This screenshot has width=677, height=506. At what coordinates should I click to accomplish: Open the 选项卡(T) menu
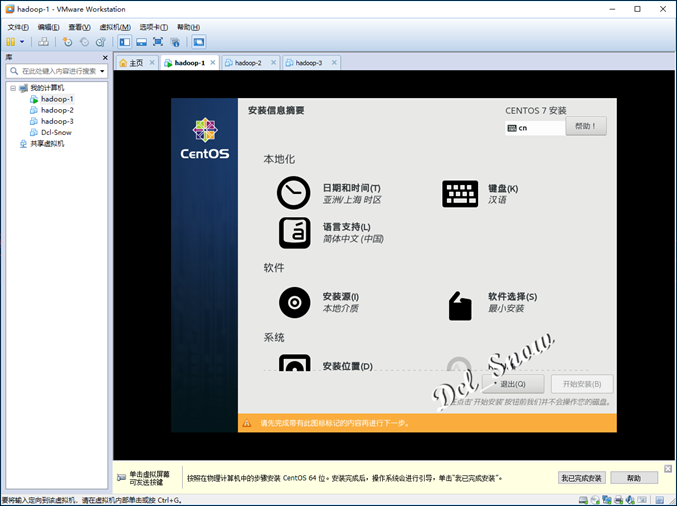tap(154, 27)
